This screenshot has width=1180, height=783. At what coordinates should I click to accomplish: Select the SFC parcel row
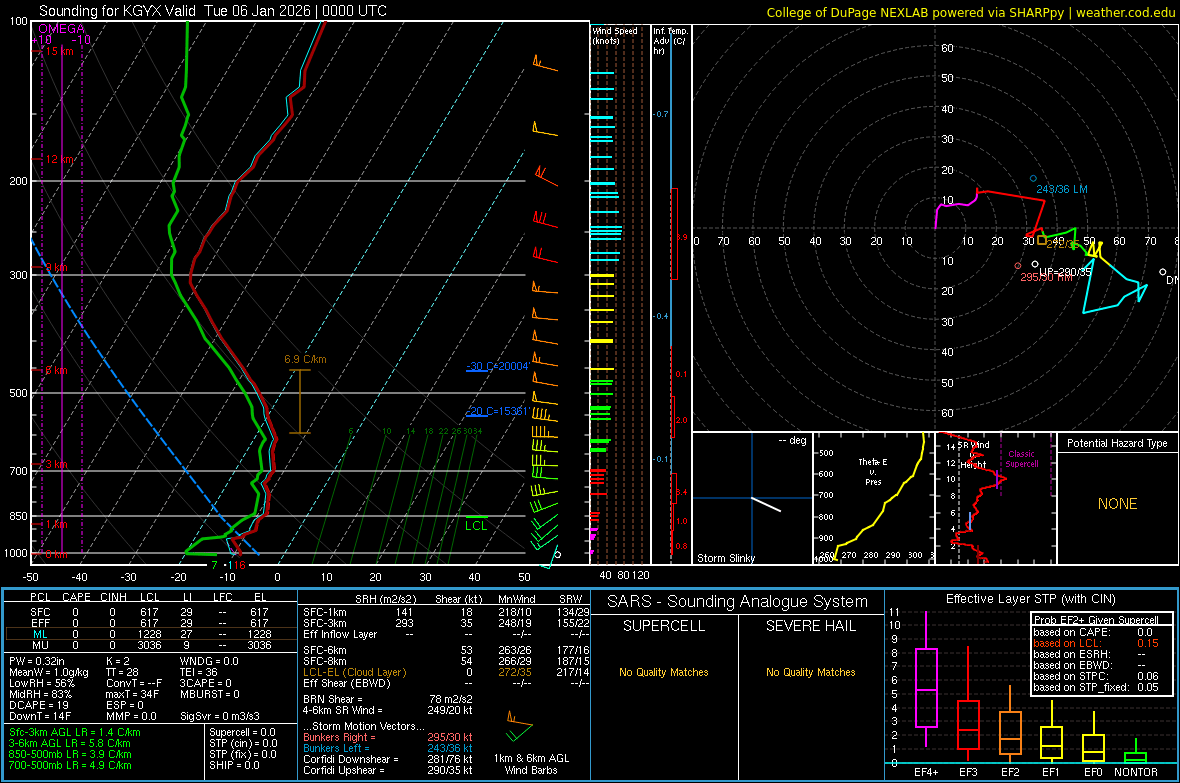point(149,612)
